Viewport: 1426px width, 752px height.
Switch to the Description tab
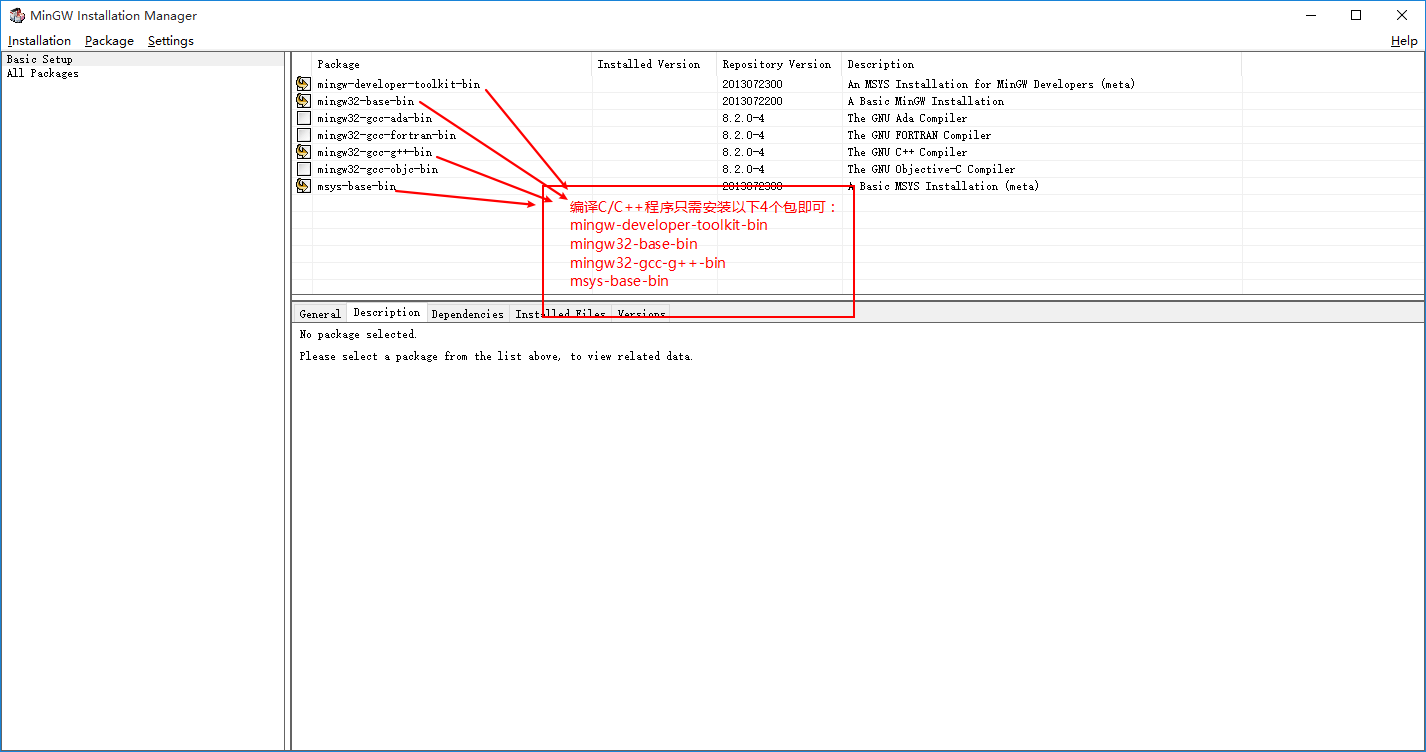point(386,312)
